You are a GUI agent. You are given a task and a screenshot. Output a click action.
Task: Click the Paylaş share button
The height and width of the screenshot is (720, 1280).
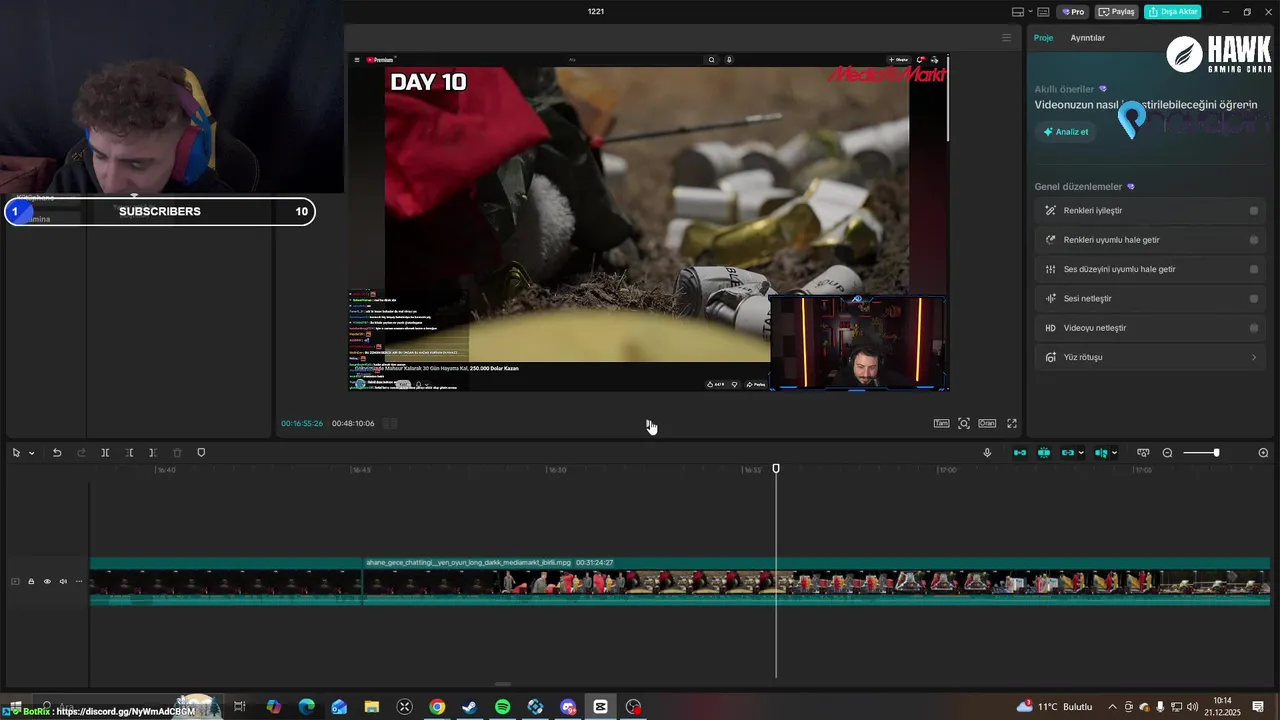pyautogui.click(x=1117, y=12)
